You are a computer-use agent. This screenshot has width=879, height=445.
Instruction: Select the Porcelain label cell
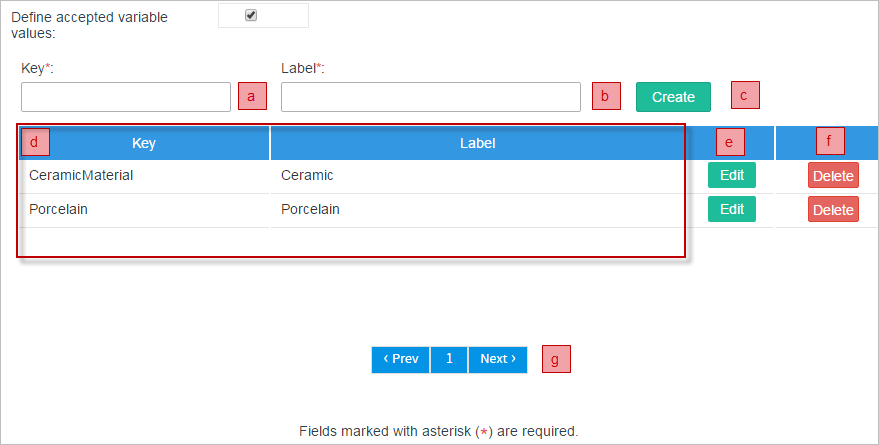pos(310,209)
